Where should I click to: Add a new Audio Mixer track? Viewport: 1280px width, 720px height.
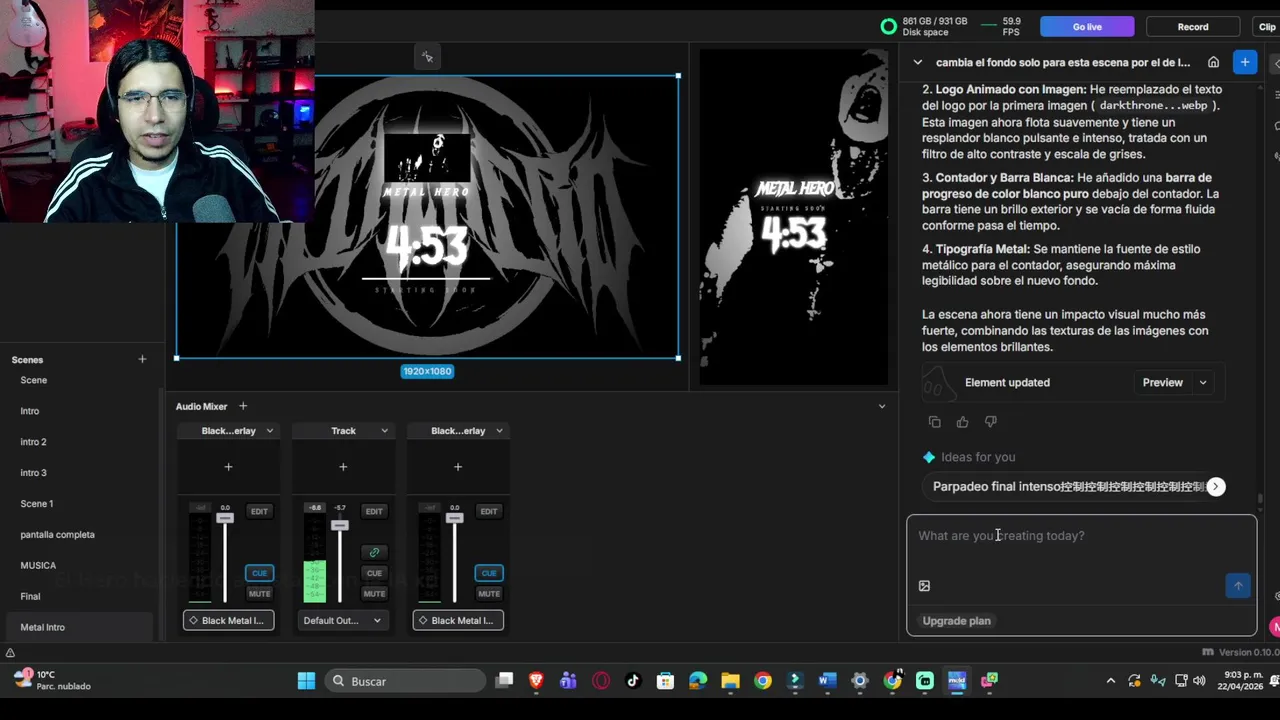[243, 406]
